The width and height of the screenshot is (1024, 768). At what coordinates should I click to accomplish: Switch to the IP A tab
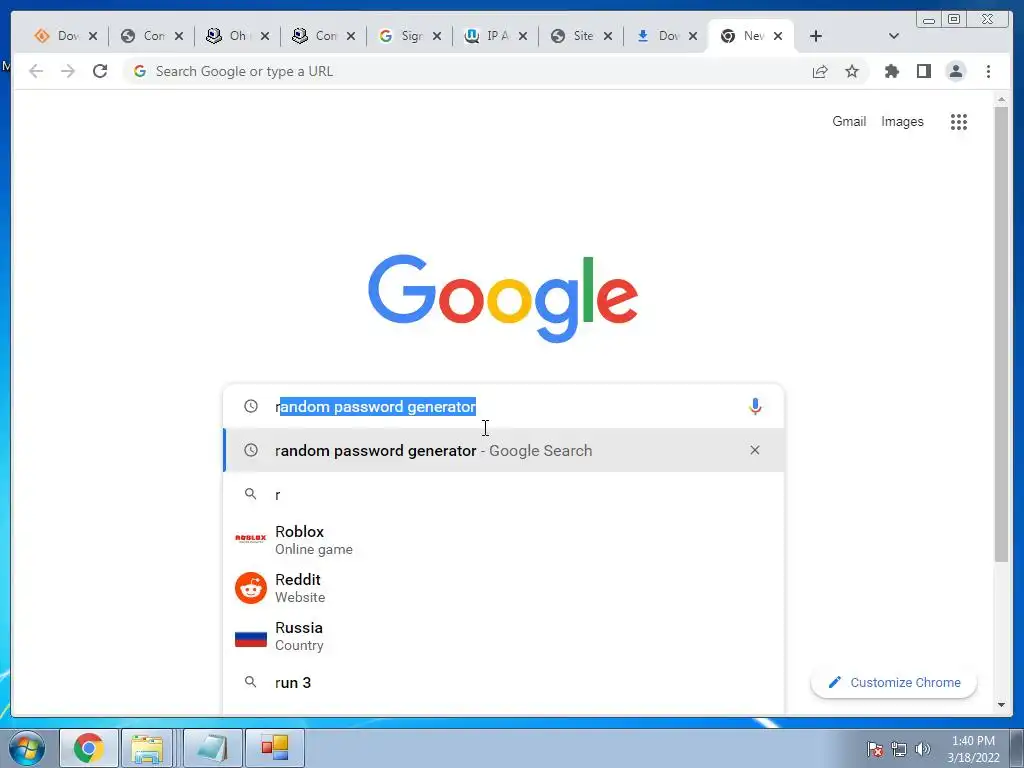coord(494,36)
